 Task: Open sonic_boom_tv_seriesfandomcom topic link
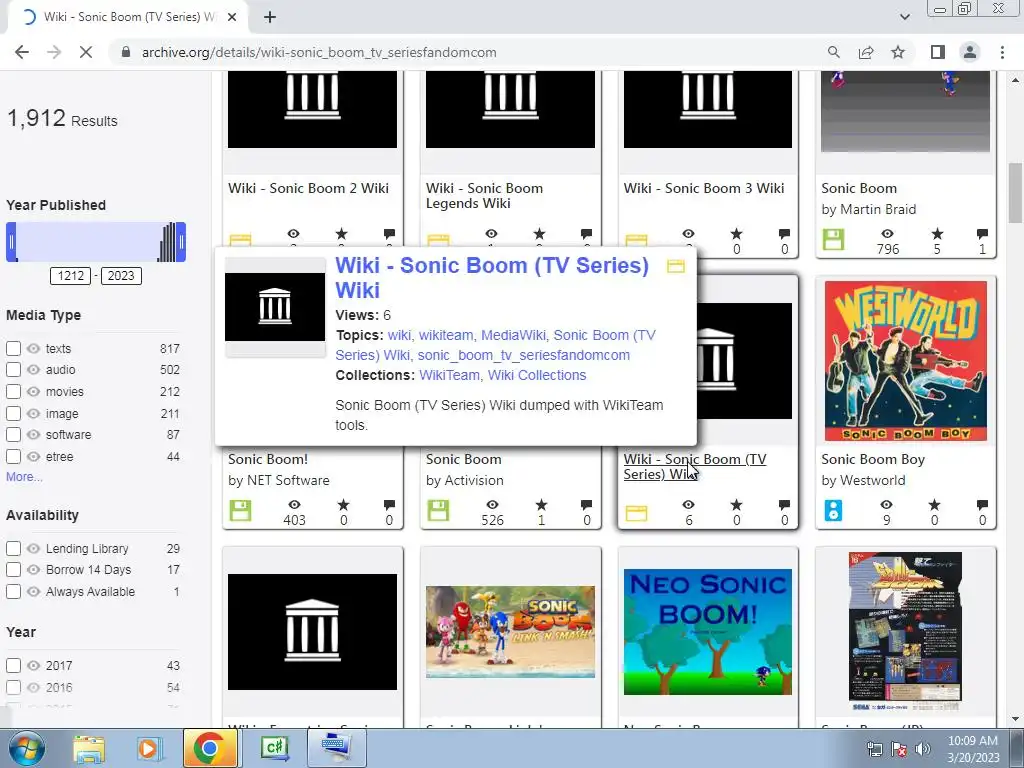(x=524, y=355)
